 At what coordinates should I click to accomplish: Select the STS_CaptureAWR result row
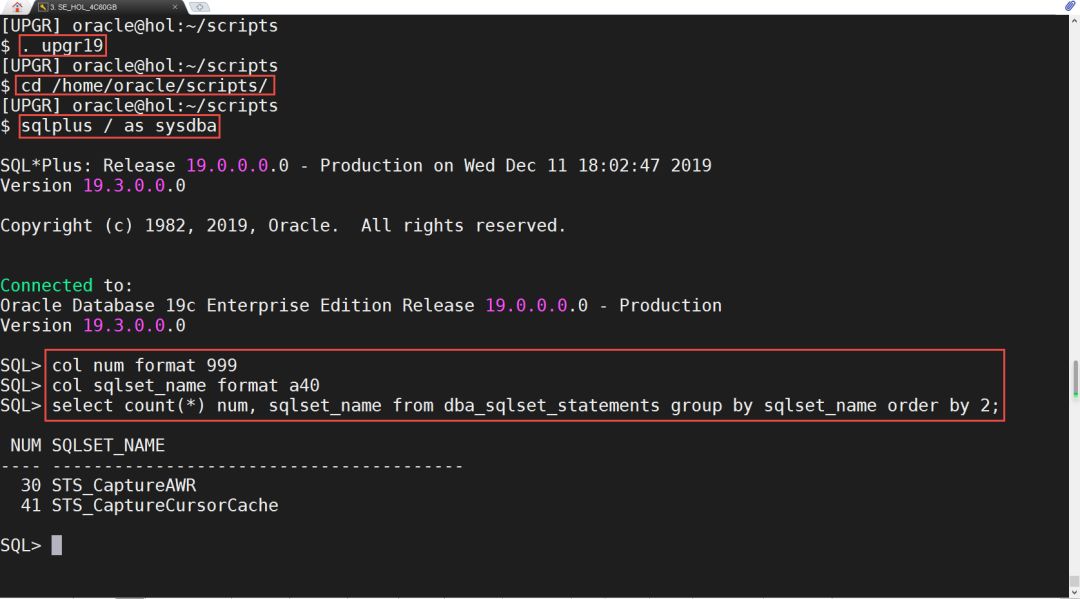(124, 486)
